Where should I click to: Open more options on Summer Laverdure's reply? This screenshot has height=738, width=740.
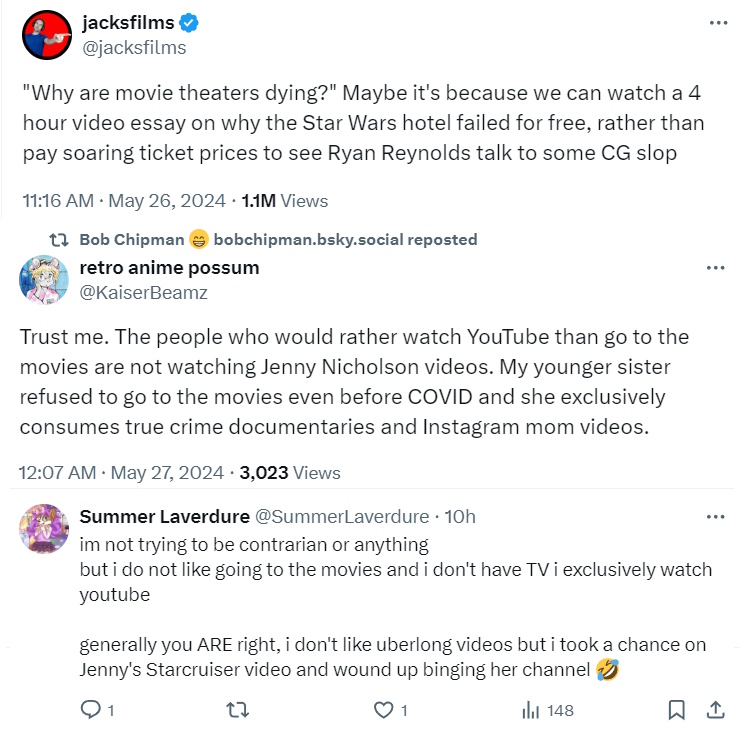pyautogui.click(x=716, y=517)
